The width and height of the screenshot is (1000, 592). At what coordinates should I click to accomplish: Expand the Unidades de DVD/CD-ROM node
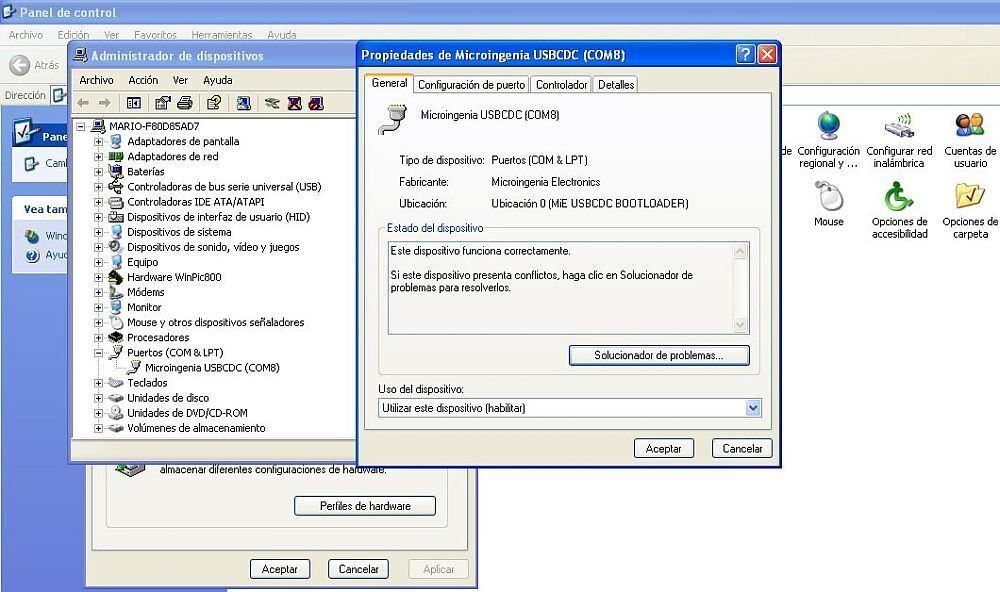point(98,413)
